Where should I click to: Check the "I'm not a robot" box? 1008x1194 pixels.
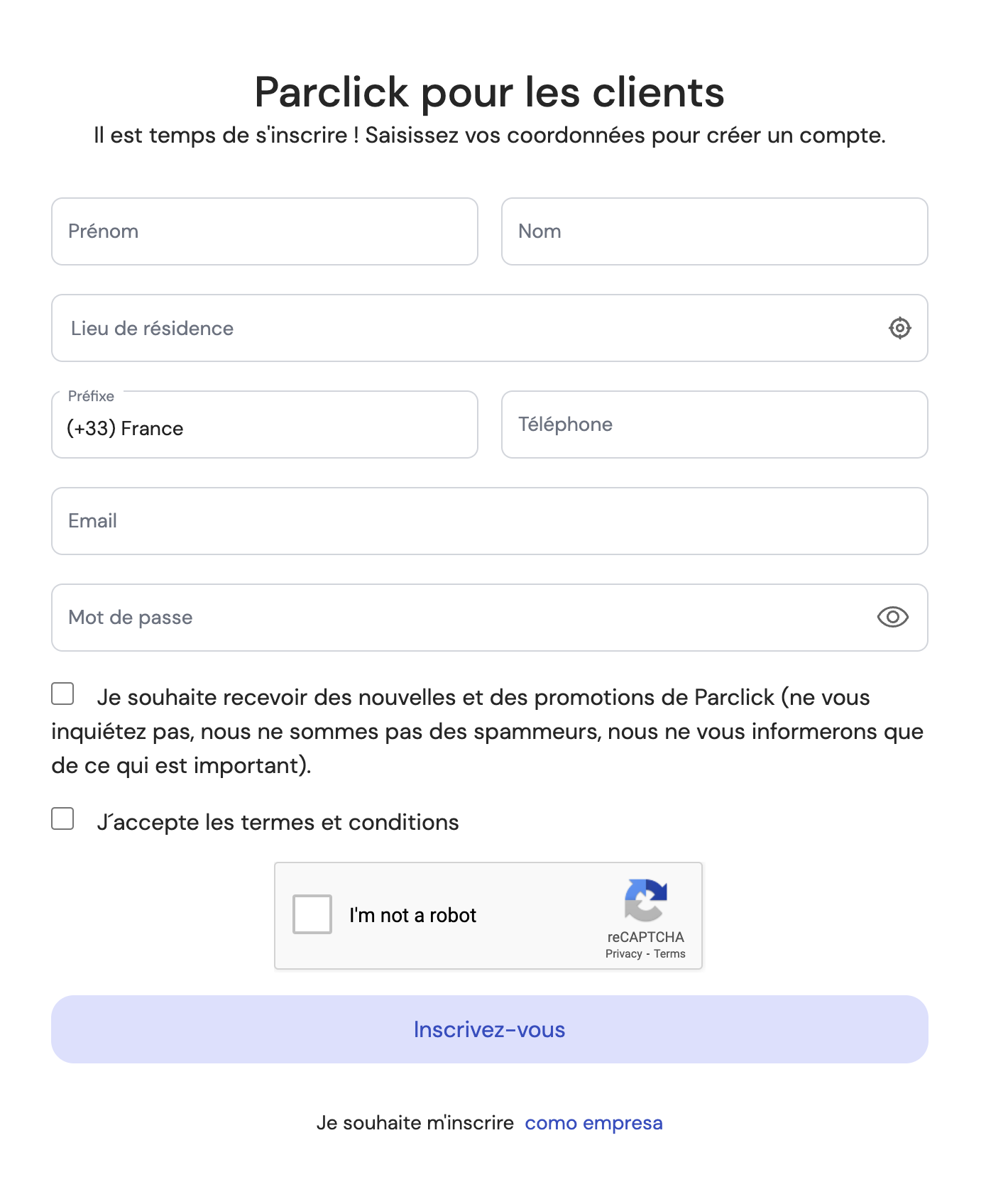312,914
